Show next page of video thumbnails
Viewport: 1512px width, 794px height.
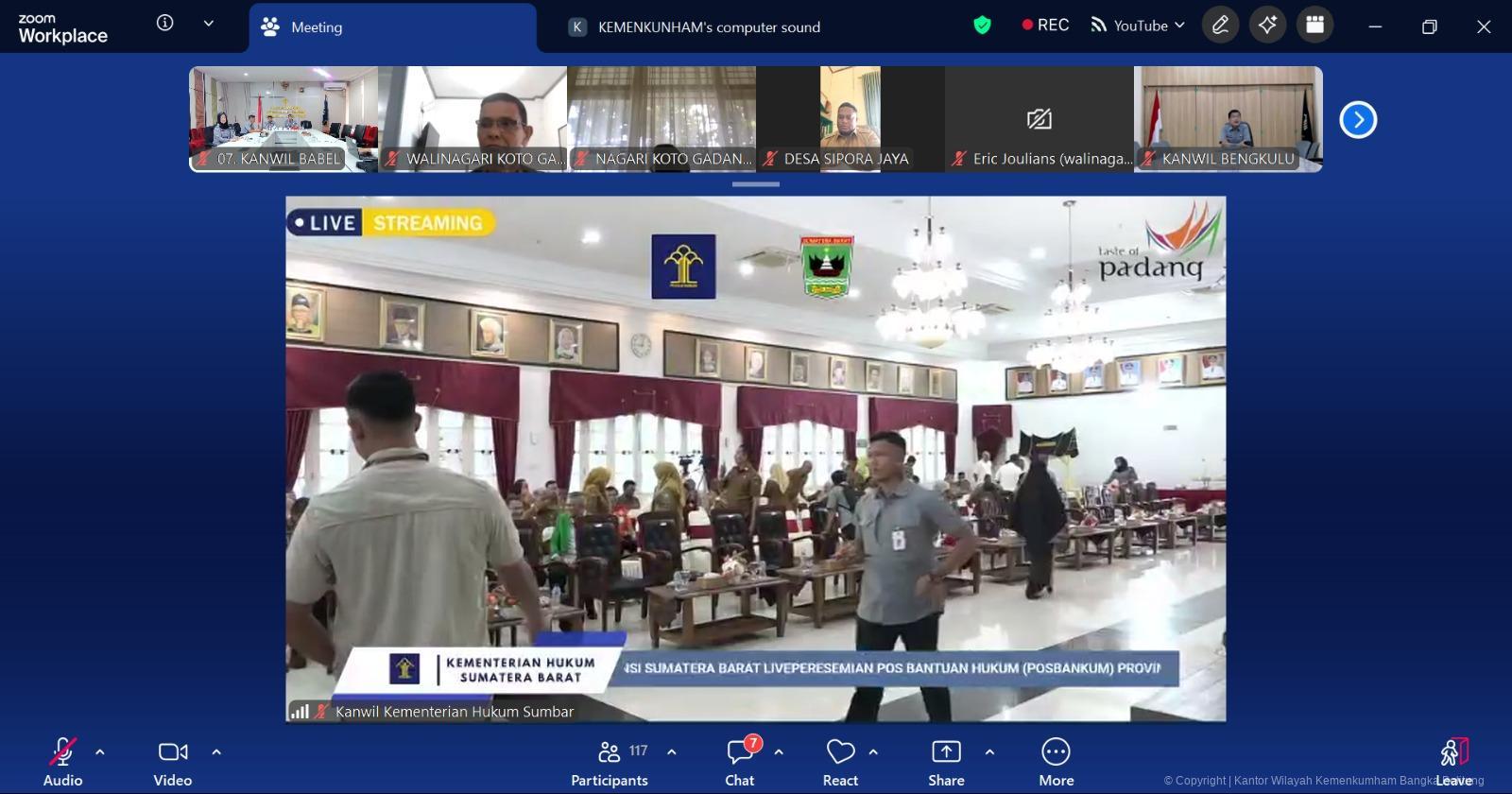pos(1358,120)
